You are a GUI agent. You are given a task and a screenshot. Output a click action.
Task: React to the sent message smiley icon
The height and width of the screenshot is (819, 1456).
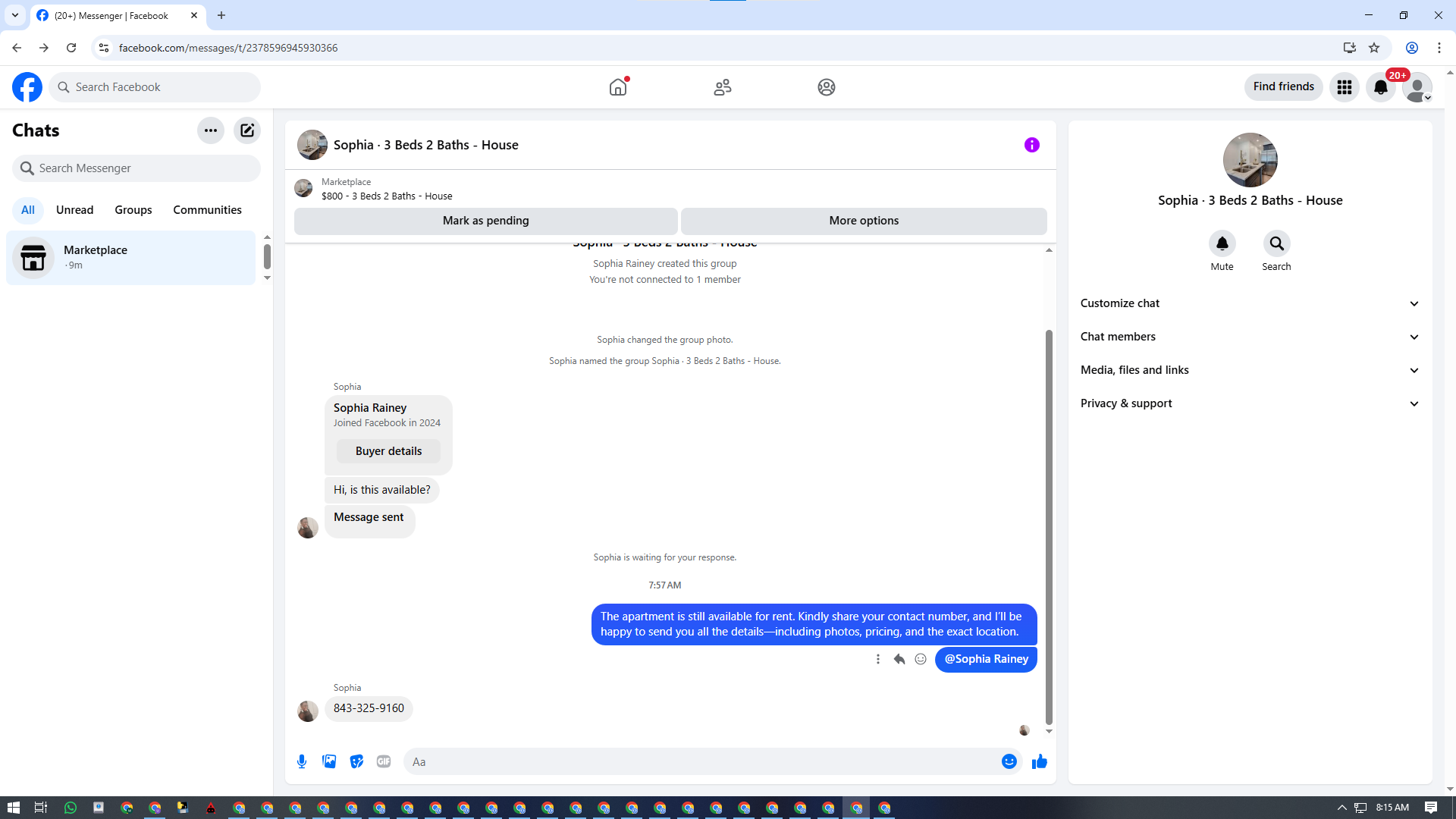coord(921,659)
